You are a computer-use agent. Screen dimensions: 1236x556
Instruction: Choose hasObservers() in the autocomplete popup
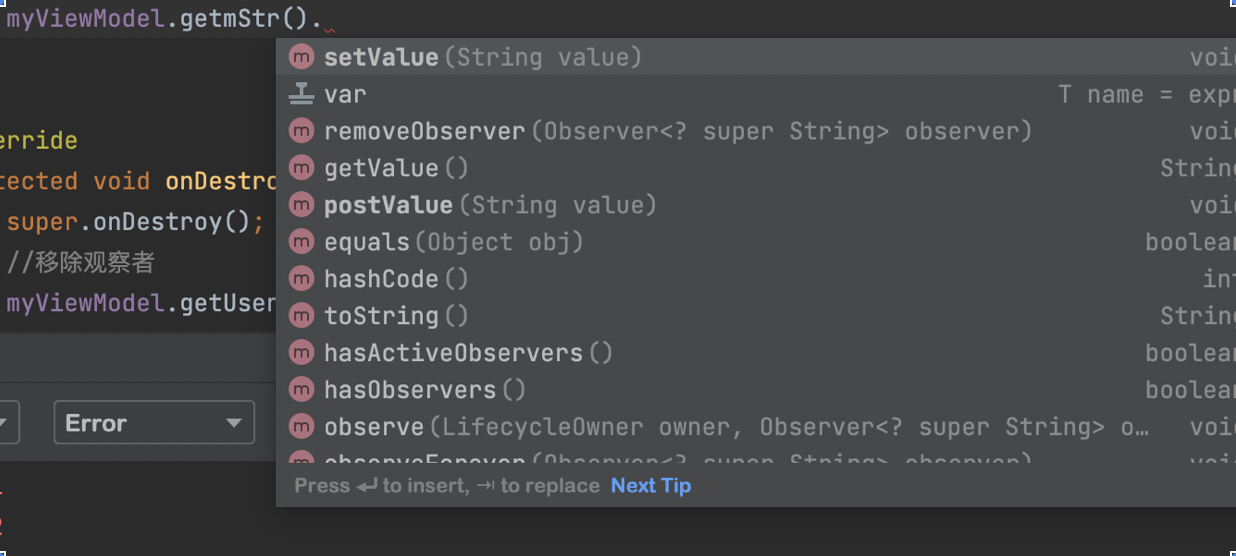click(x=424, y=390)
